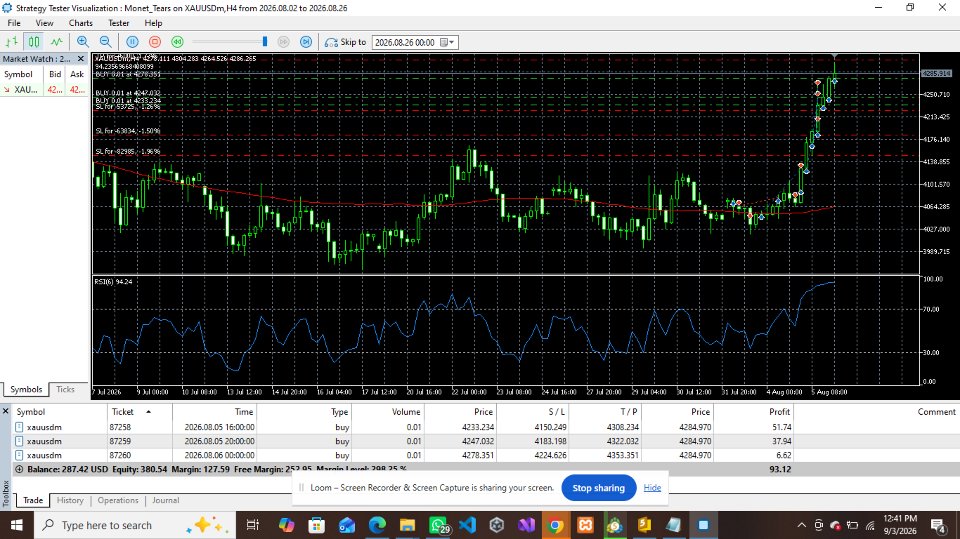Open the Skip to date calendar dropdown
The image size is (960, 539).
click(x=448, y=42)
